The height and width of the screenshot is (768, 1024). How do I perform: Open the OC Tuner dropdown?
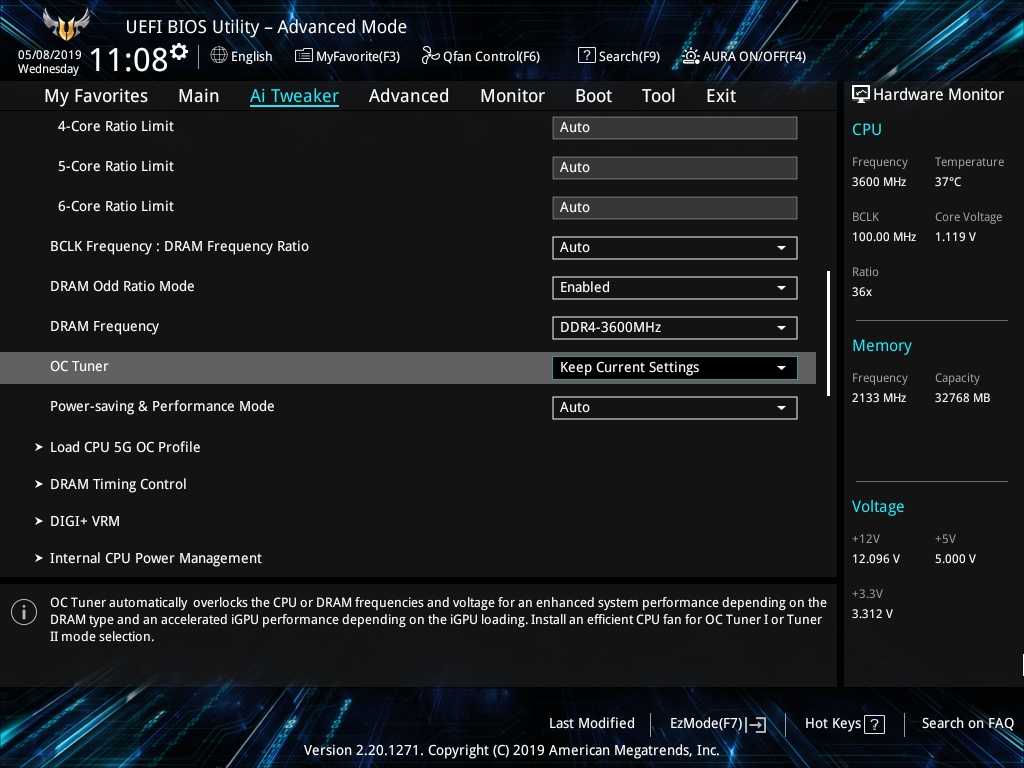(674, 367)
